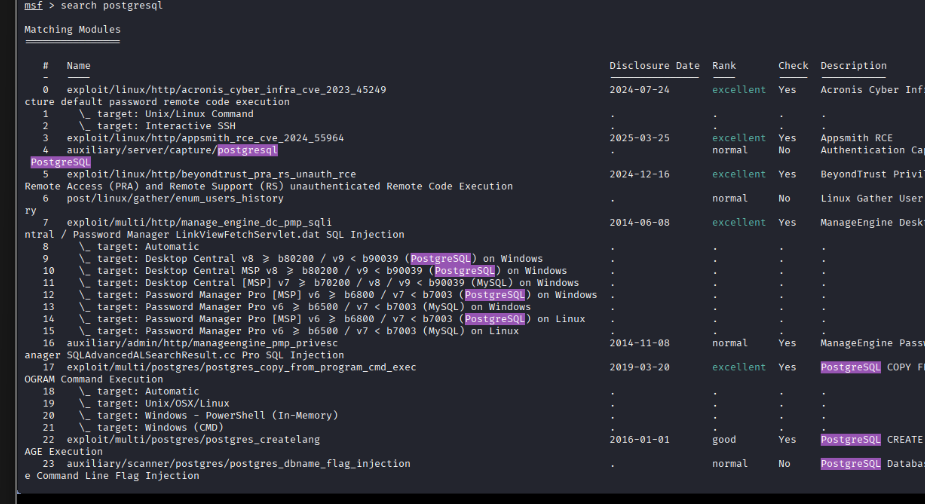The height and width of the screenshot is (504, 925).
Task: Click the 'Name' column header
Action: (78, 66)
